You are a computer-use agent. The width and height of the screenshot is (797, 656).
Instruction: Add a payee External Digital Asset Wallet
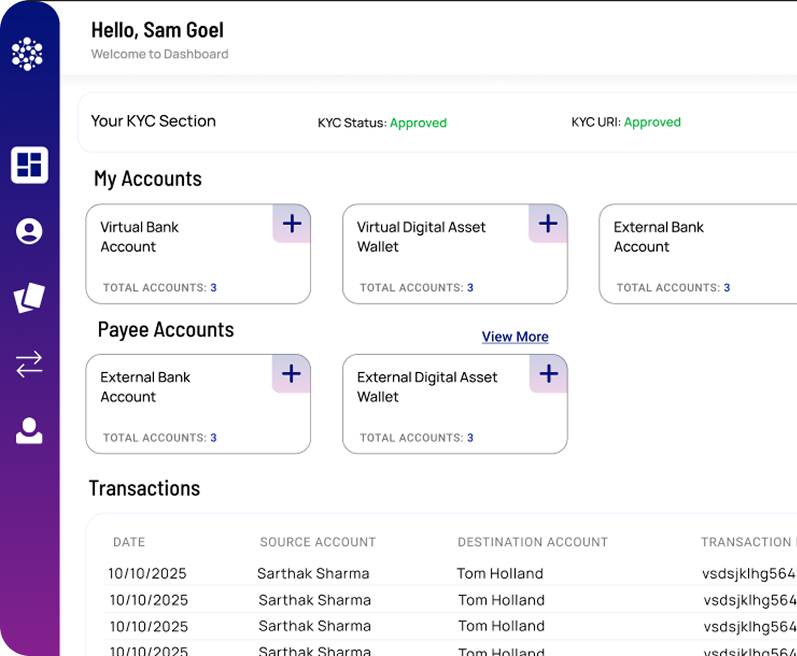tap(547, 374)
